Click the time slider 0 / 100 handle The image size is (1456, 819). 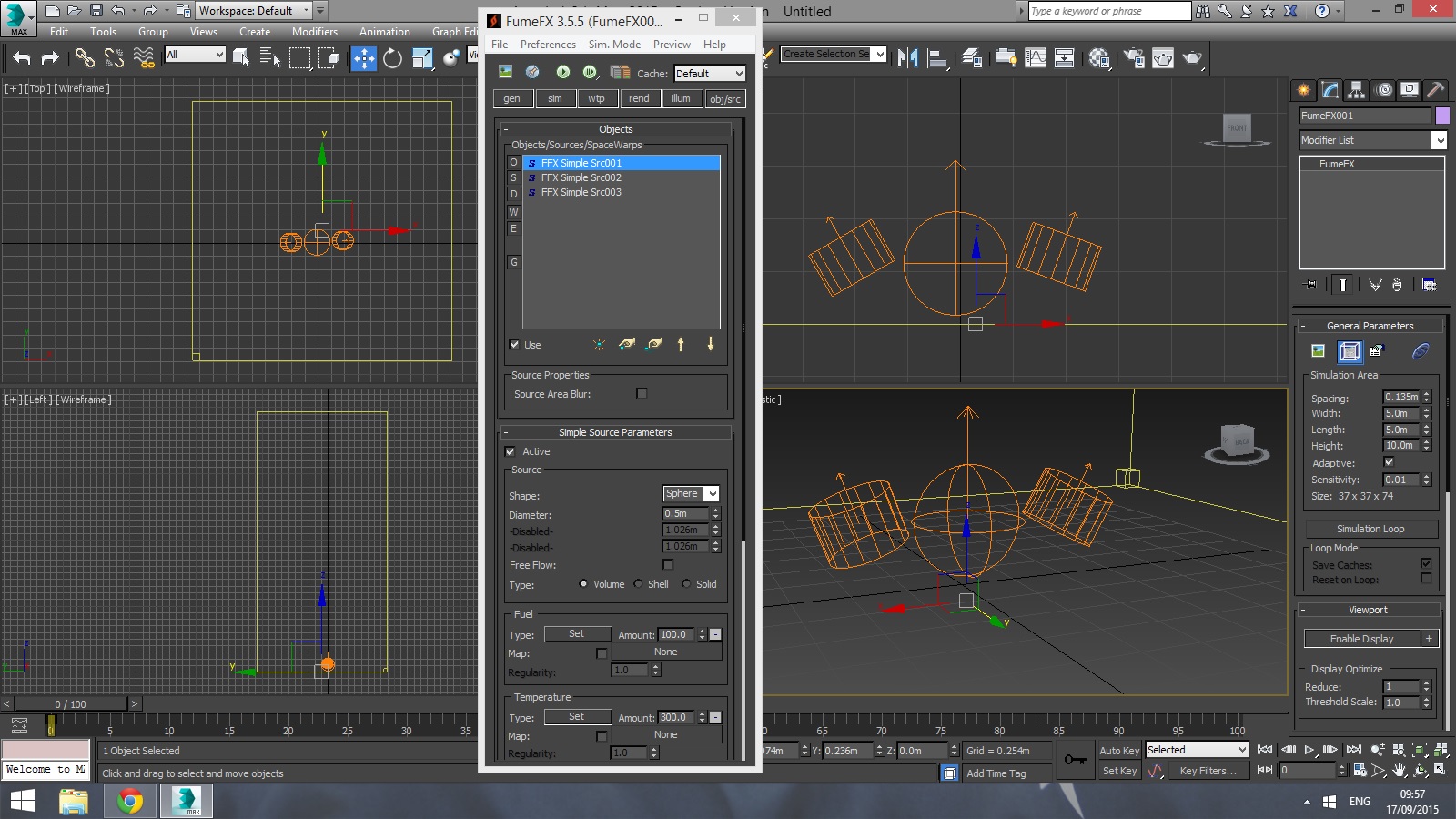click(70, 704)
